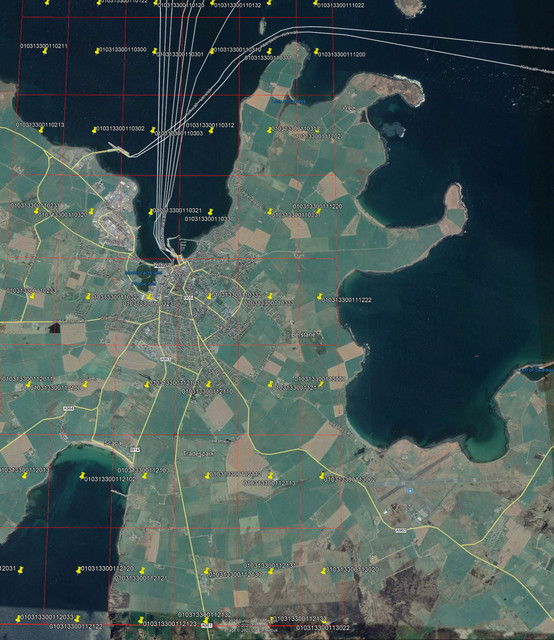Select the pushpin labeled 010313300110231
This screenshot has height=640, width=554.
click(36, 211)
